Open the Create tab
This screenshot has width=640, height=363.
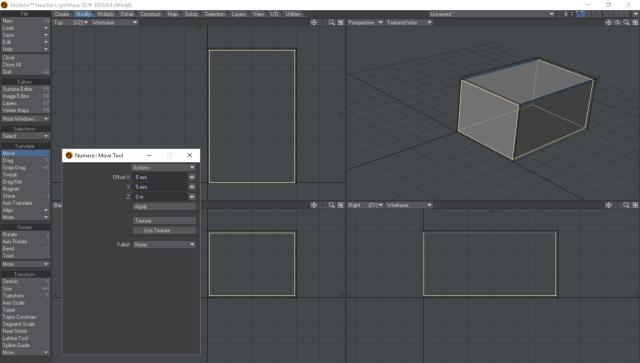(62, 14)
